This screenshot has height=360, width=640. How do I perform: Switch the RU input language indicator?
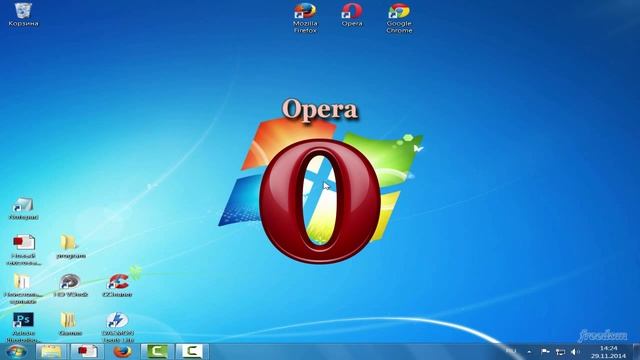[x=511, y=351]
